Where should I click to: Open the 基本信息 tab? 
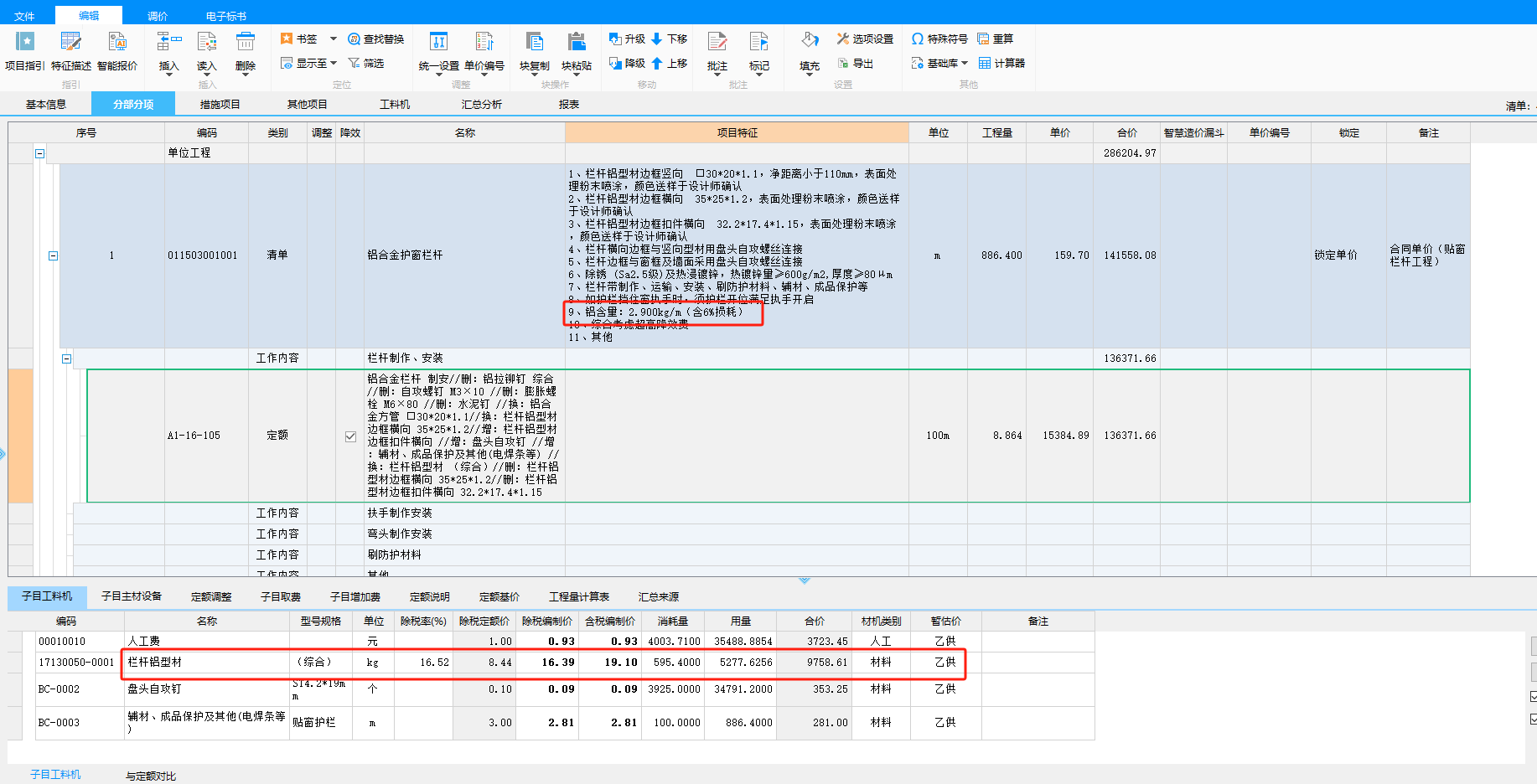tap(46, 105)
